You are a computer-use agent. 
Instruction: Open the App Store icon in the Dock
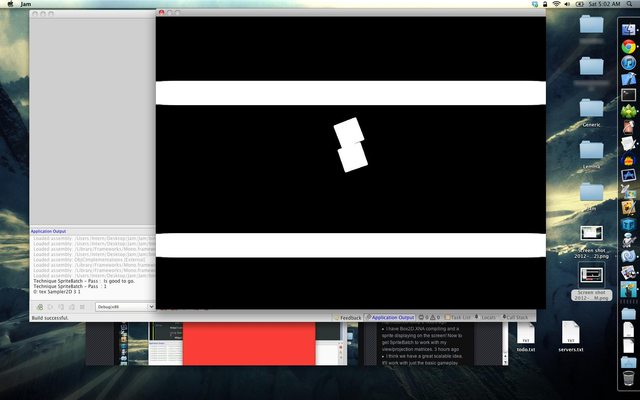click(629, 176)
